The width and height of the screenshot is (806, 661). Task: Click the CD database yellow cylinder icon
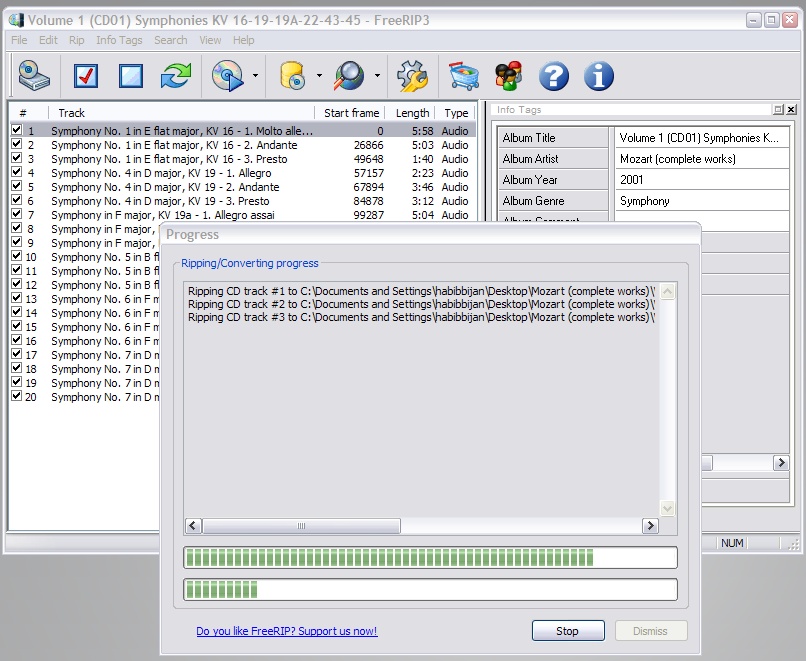click(293, 76)
